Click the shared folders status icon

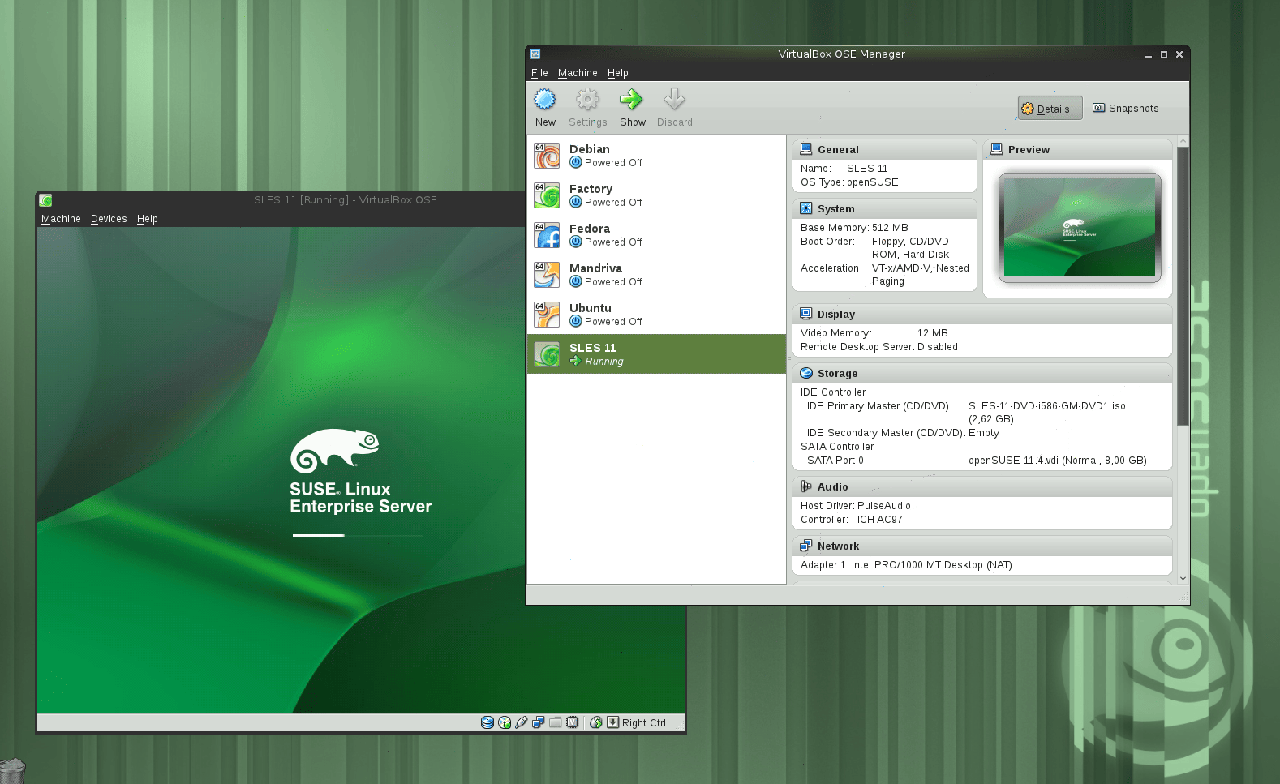pyautogui.click(x=555, y=722)
